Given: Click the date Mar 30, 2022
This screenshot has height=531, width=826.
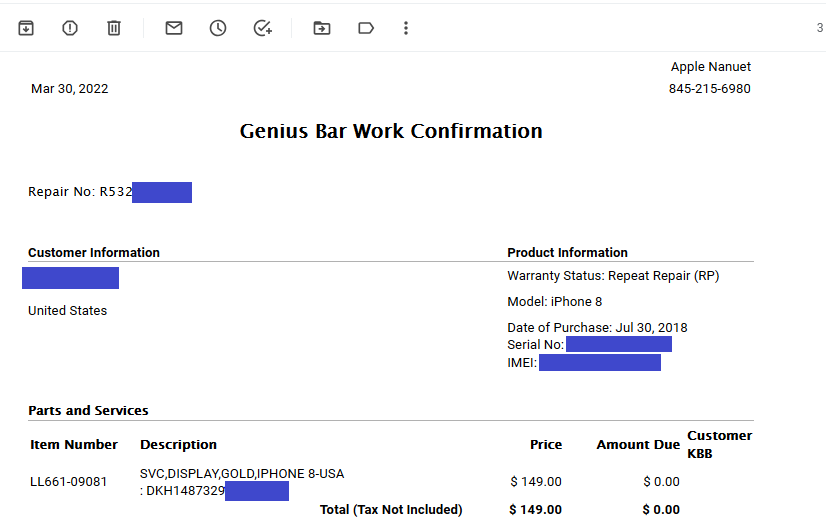Looking at the screenshot, I should click(x=70, y=88).
